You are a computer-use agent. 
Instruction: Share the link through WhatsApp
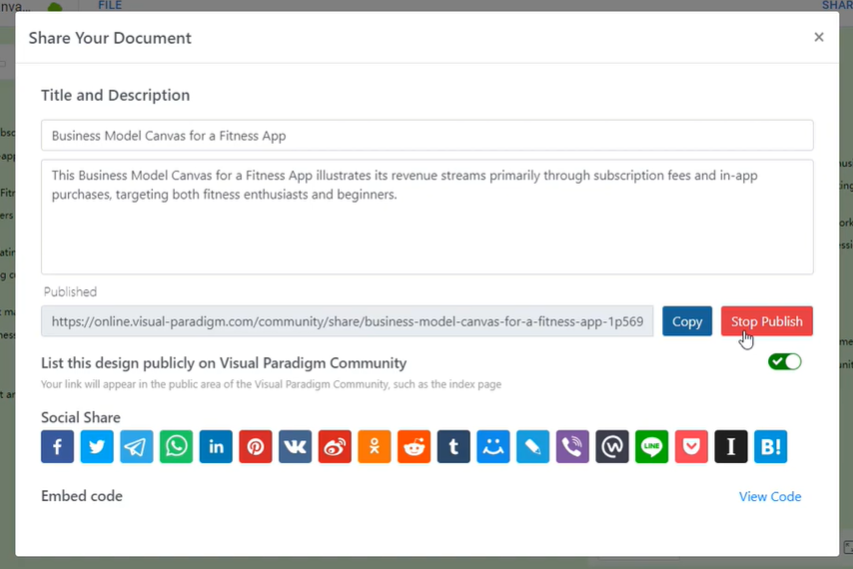176,446
